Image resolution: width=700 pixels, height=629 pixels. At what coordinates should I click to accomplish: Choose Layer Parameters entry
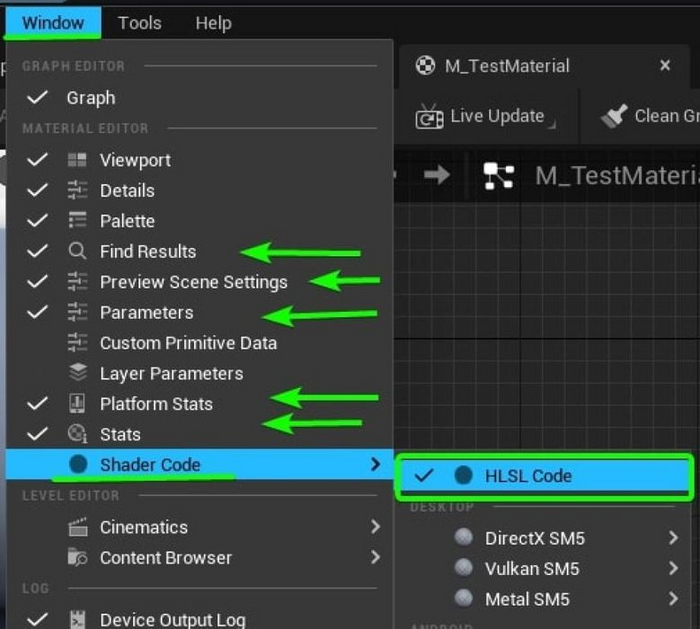point(200,373)
